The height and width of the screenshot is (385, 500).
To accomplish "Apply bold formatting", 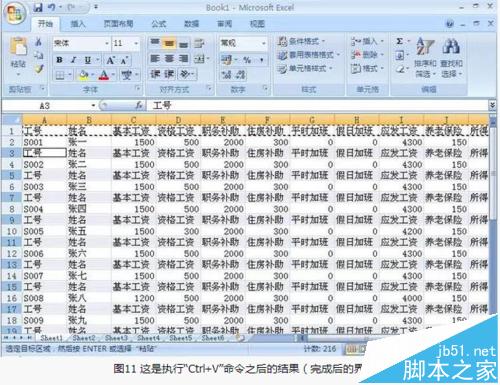I will click(59, 60).
